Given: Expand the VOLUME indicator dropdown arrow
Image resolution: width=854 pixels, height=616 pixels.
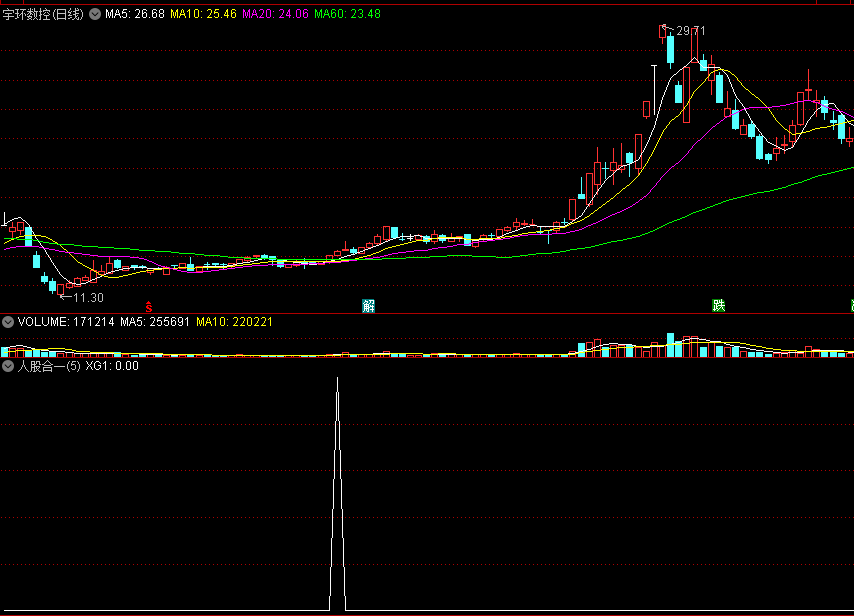Looking at the screenshot, I should click(8, 322).
